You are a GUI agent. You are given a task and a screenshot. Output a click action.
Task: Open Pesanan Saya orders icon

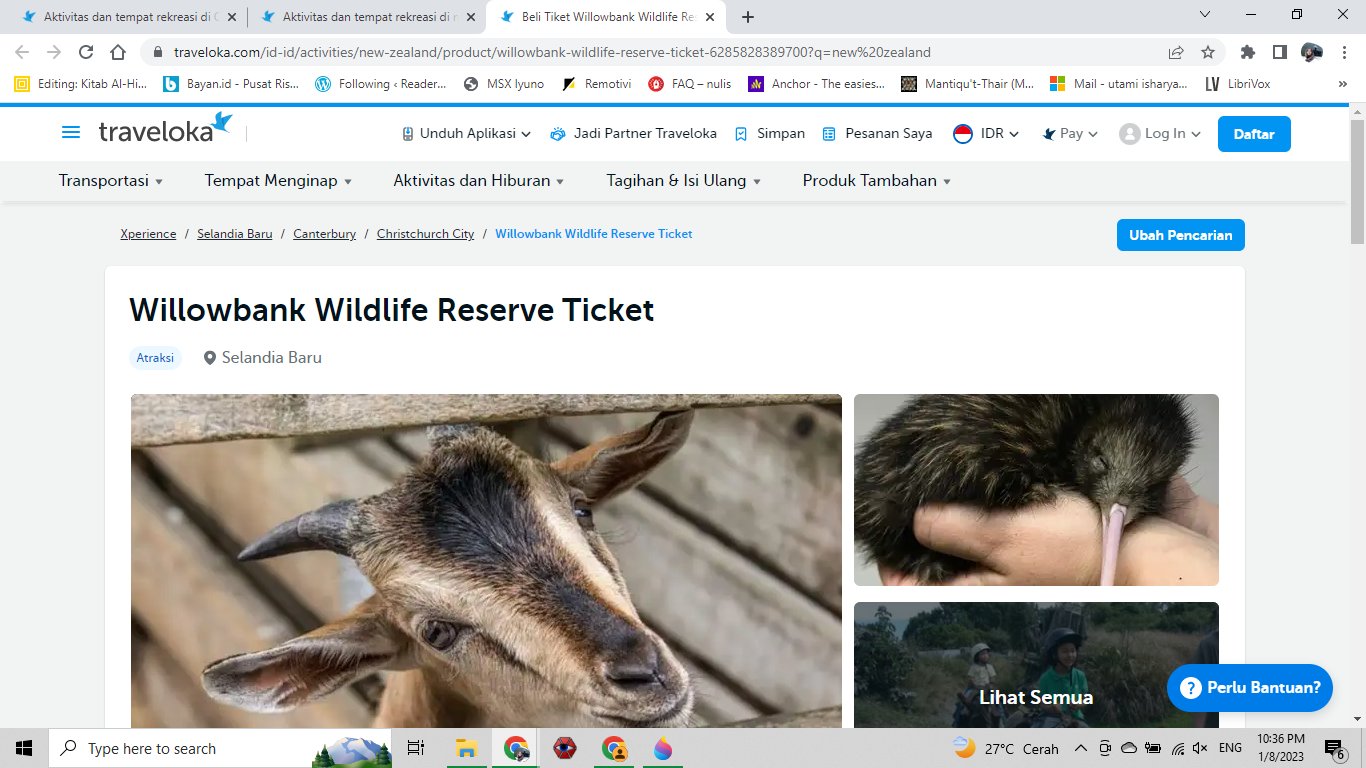[x=829, y=134]
